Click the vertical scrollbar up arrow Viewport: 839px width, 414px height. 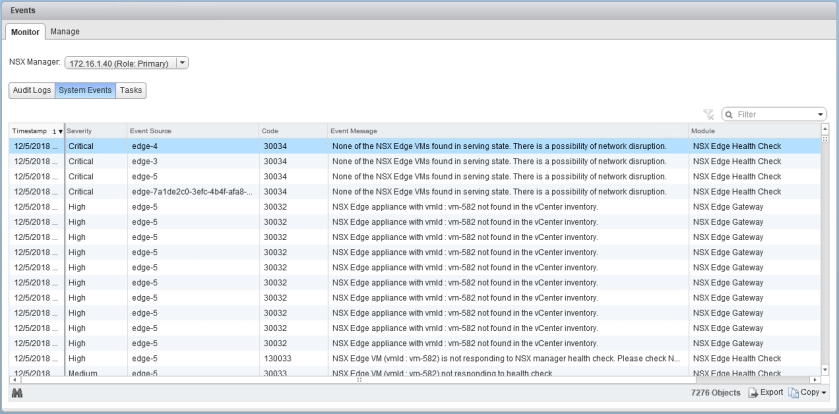[825, 129]
